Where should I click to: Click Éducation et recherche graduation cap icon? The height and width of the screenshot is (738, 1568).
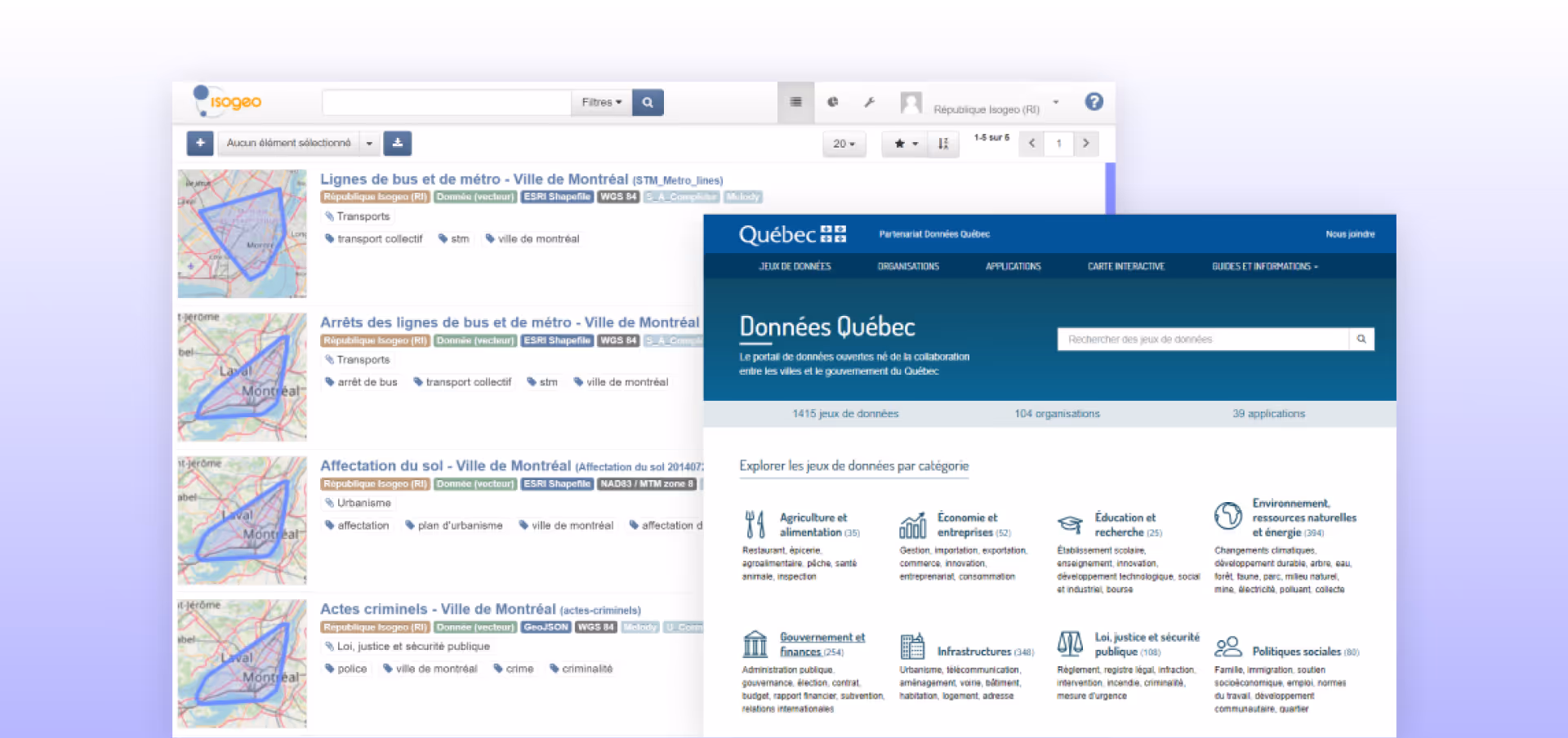pyautogui.click(x=1070, y=524)
